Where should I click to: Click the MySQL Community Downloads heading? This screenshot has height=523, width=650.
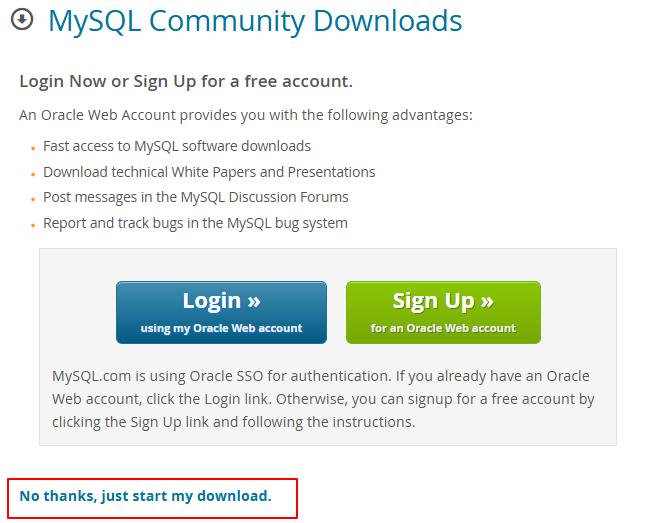point(255,20)
